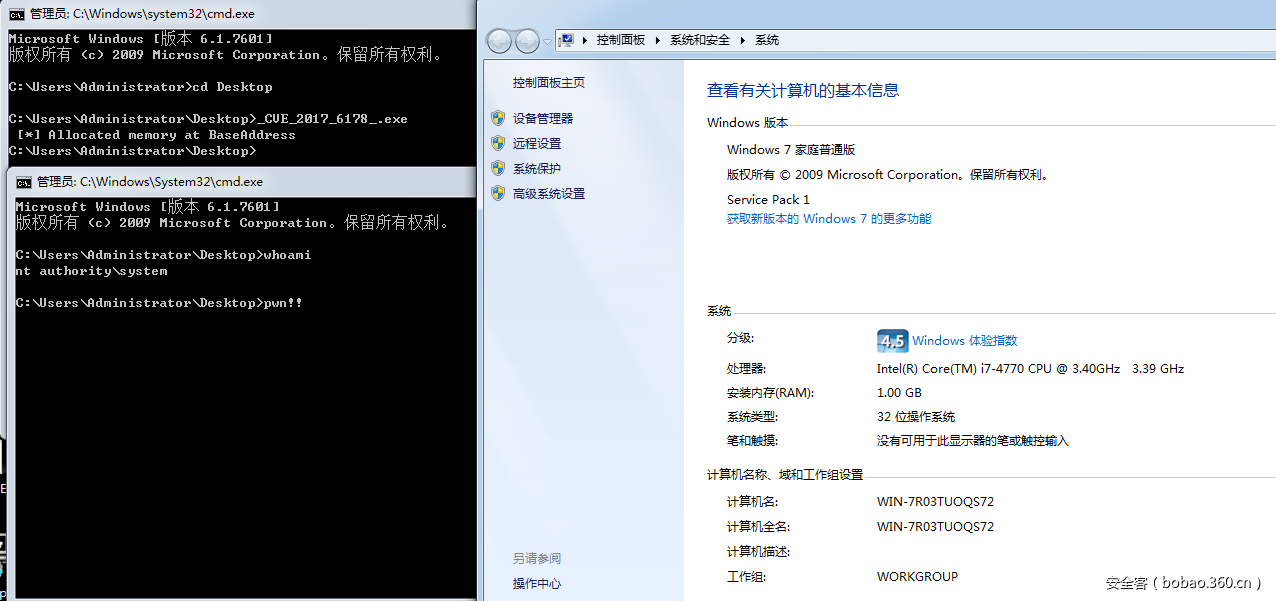Click the 4.5 Windows Experience Index badge

point(892,340)
